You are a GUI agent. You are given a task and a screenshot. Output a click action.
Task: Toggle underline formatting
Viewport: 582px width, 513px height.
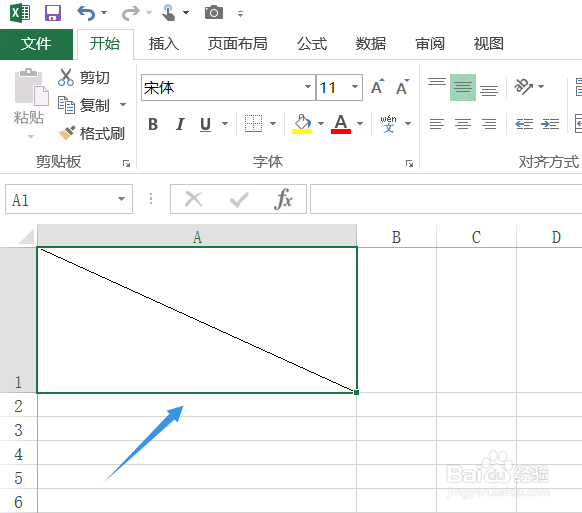pos(205,124)
